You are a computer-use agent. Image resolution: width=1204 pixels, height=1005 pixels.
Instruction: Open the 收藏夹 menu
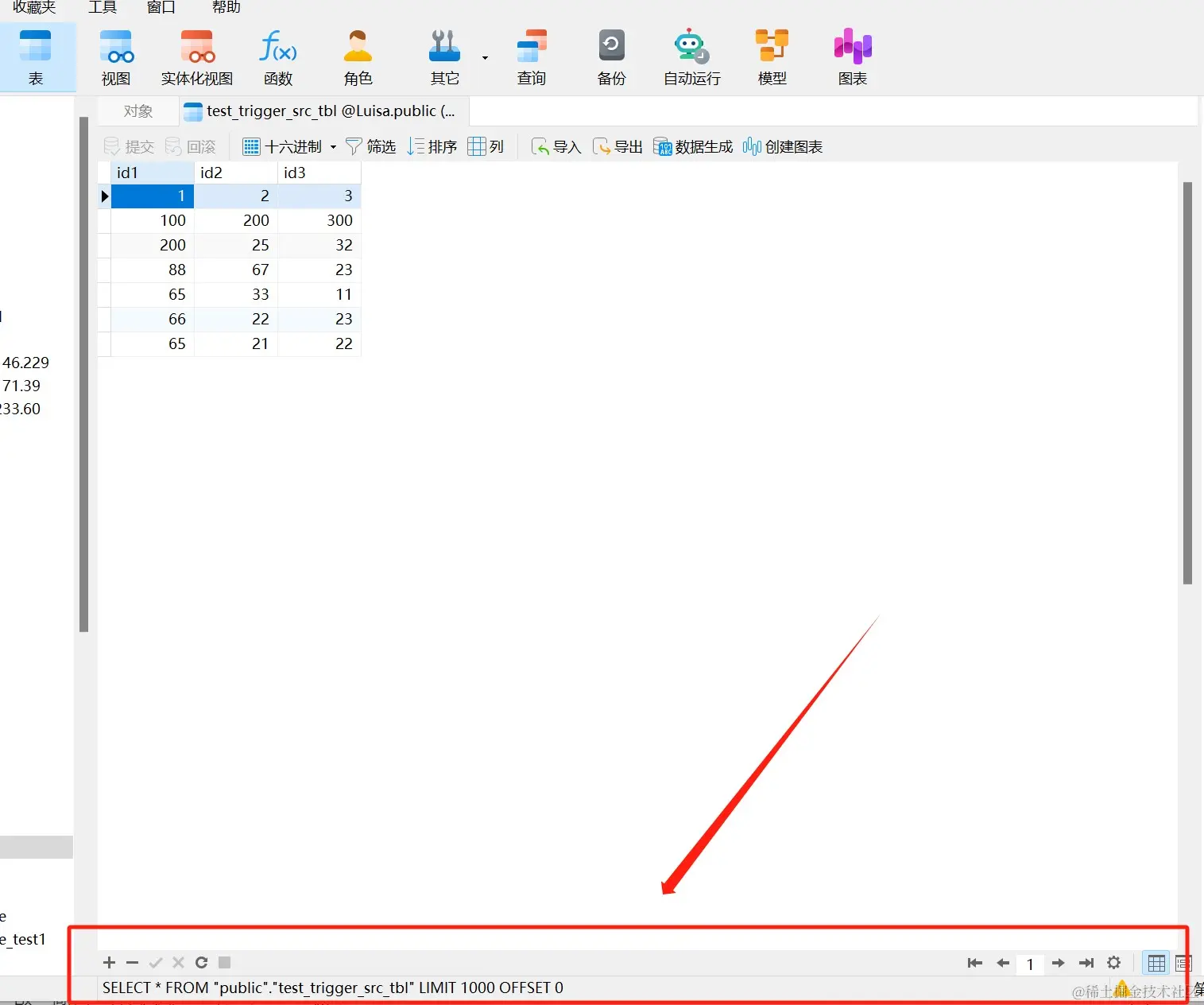coord(34,7)
